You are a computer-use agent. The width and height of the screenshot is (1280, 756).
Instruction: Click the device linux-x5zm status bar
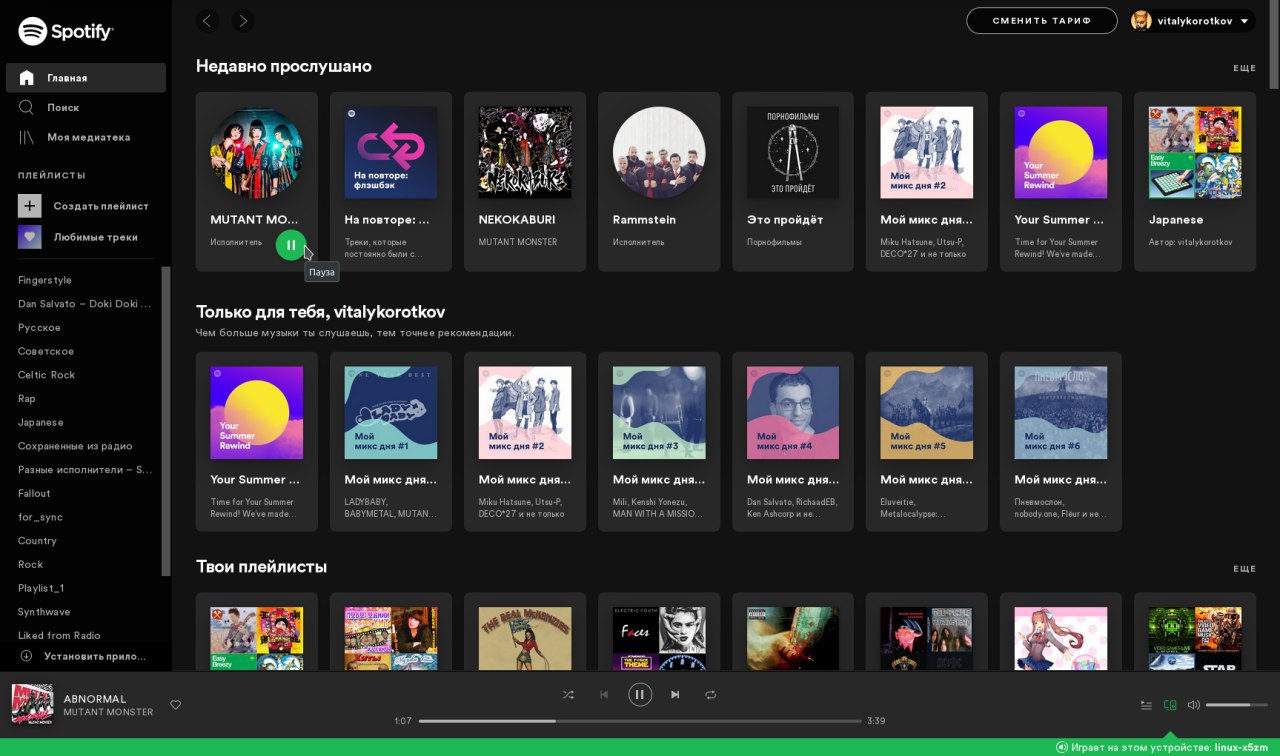(1162, 747)
